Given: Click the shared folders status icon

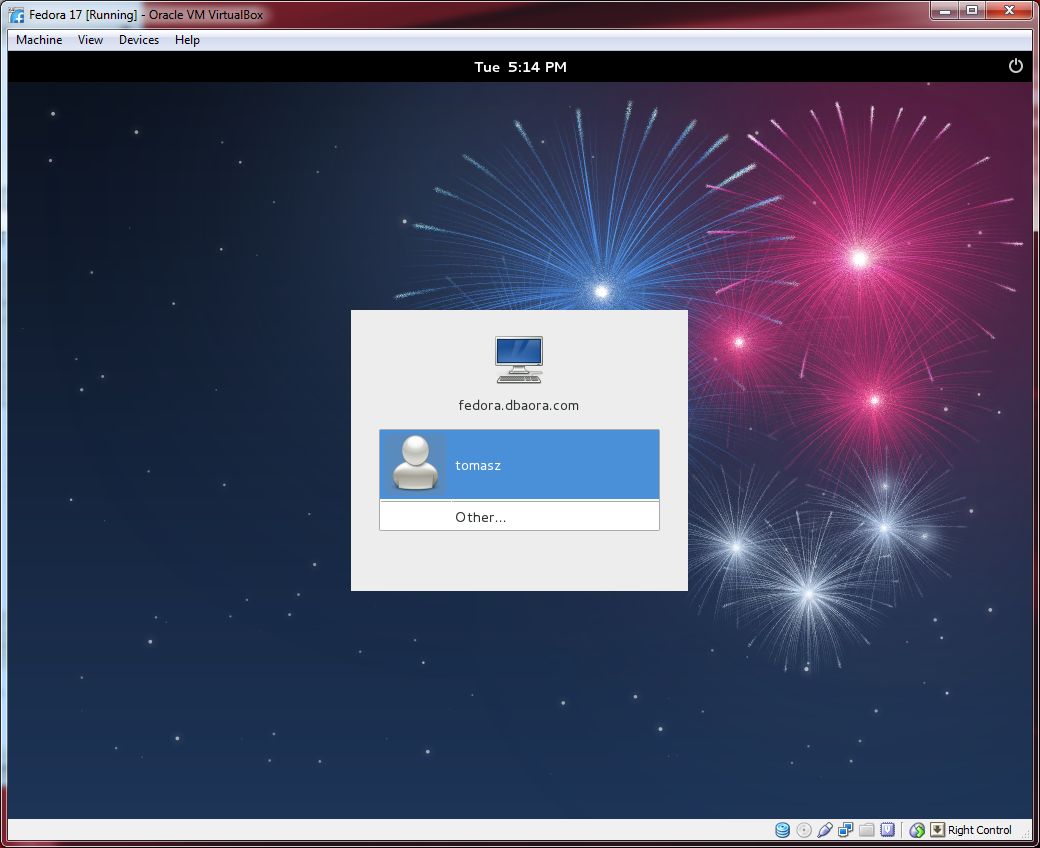Looking at the screenshot, I should 866,830.
